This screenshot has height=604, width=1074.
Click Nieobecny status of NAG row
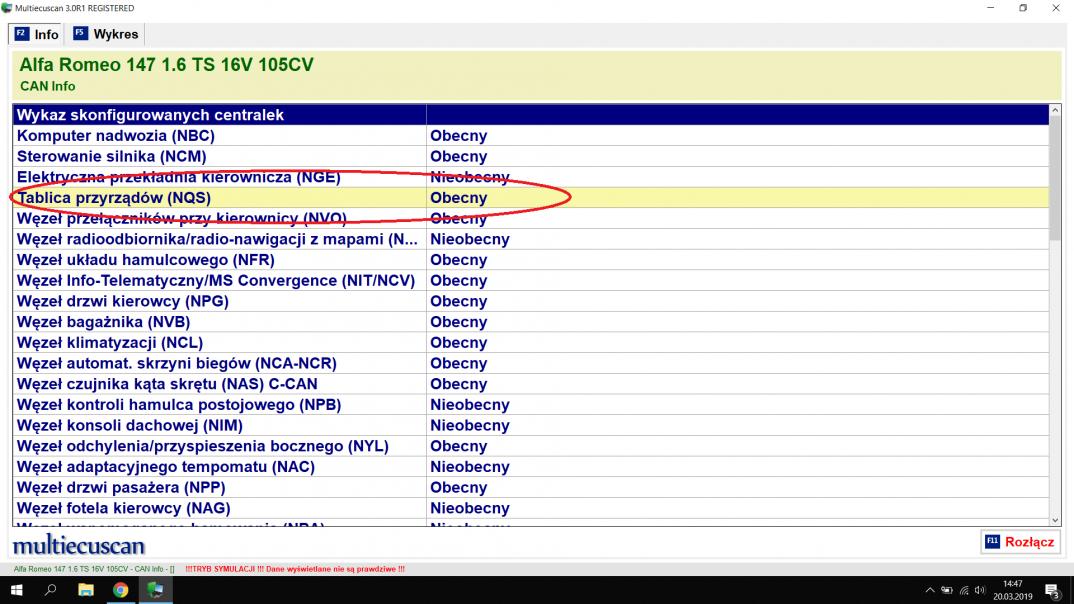click(470, 508)
